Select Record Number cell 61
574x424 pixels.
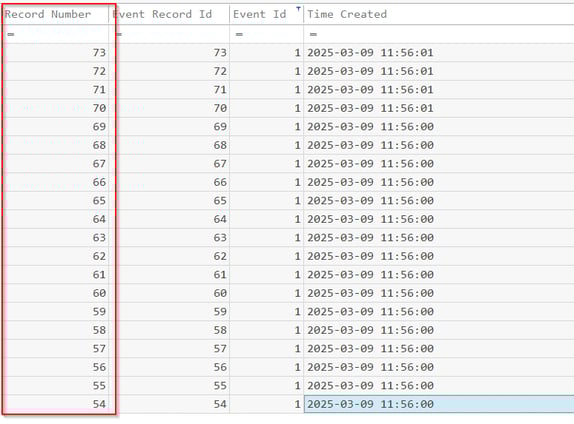click(x=55, y=275)
